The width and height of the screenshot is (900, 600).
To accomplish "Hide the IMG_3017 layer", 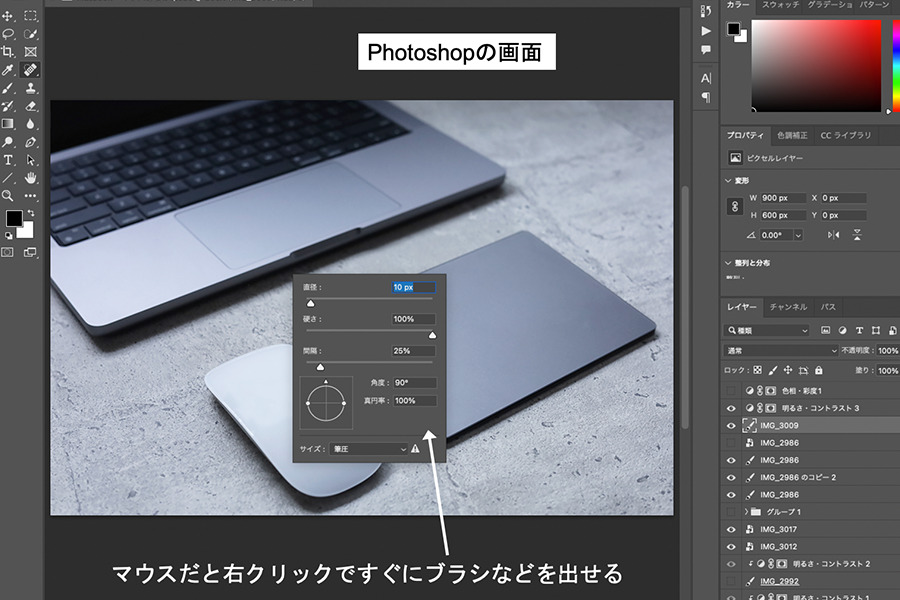I will pos(731,529).
